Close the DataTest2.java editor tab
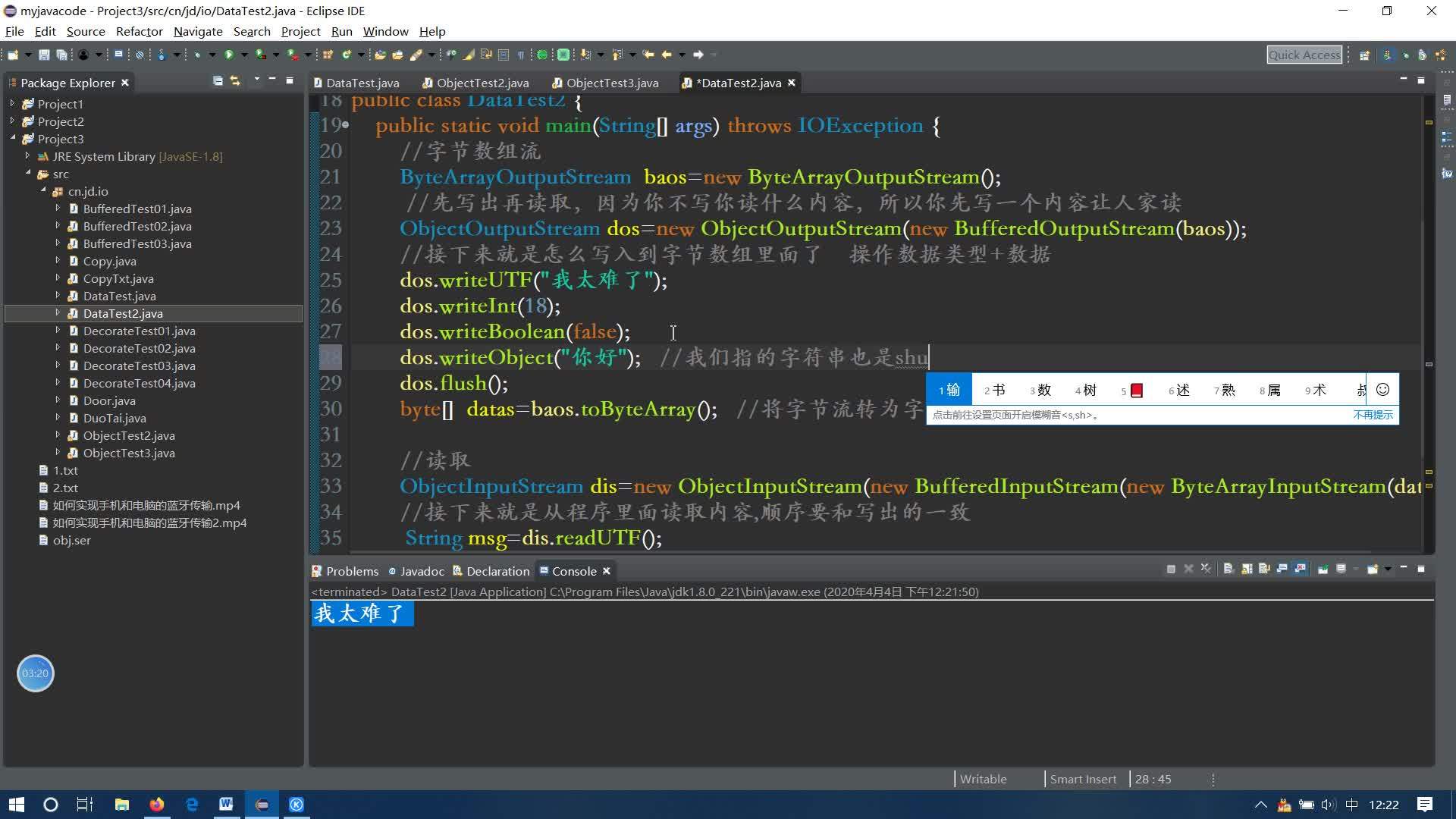Viewport: 1456px width, 819px height. pos(792,83)
